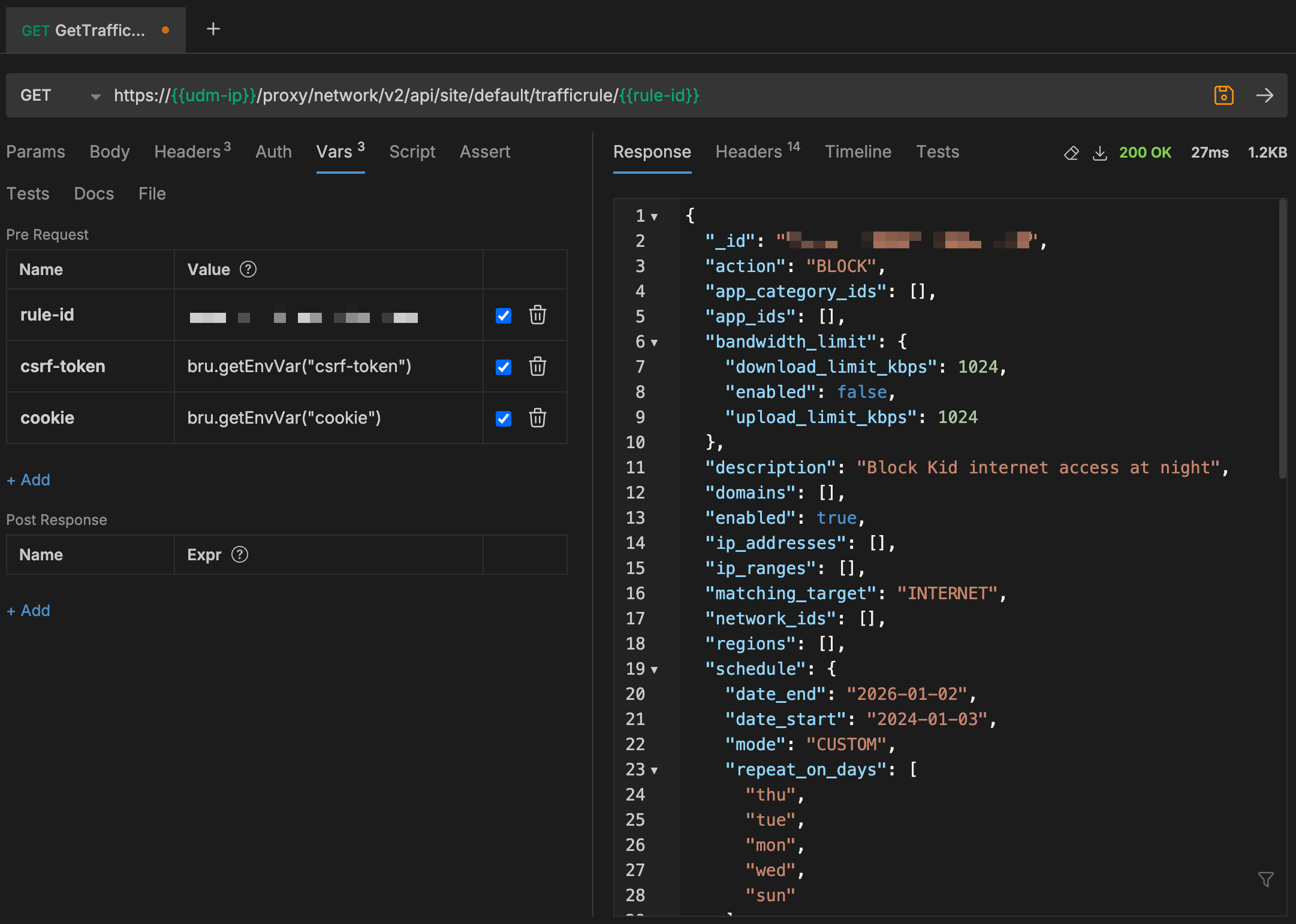Collapse the bandwidth_limit JSON object
Viewport: 1296px width, 924px height.
click(x=655, y=343)
